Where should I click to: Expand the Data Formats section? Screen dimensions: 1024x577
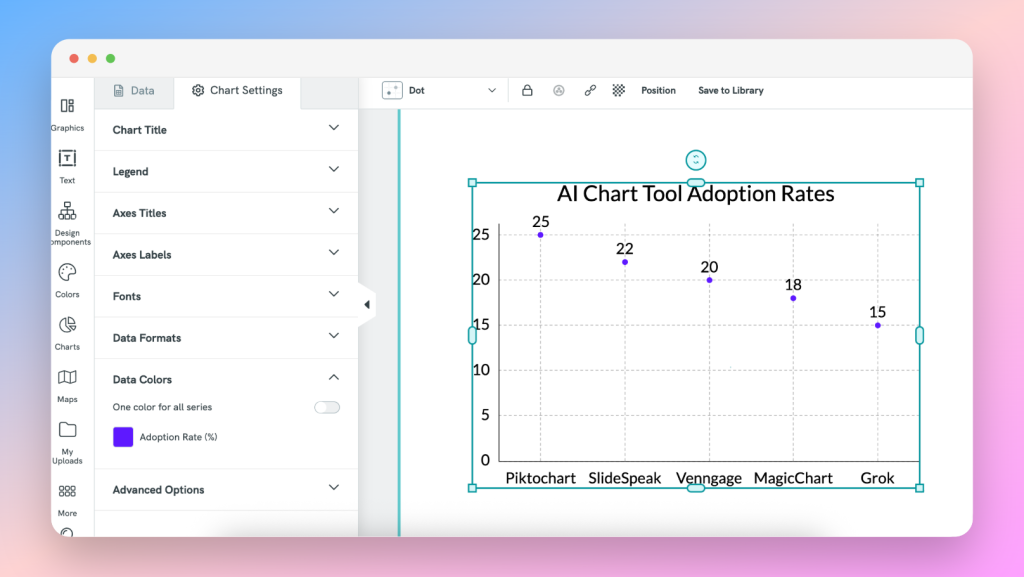(x=226, y=337)
